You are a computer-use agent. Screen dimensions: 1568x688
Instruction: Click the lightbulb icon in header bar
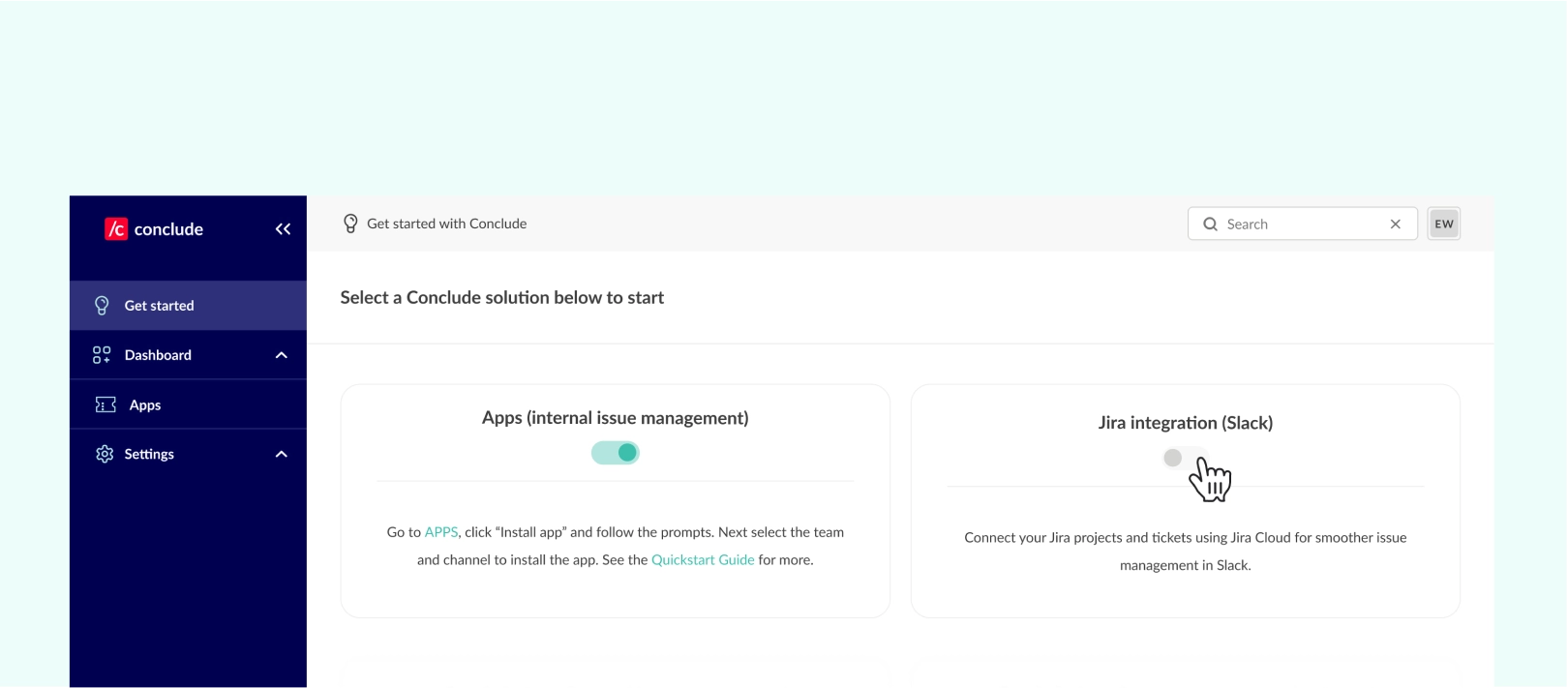pos(350,224)
